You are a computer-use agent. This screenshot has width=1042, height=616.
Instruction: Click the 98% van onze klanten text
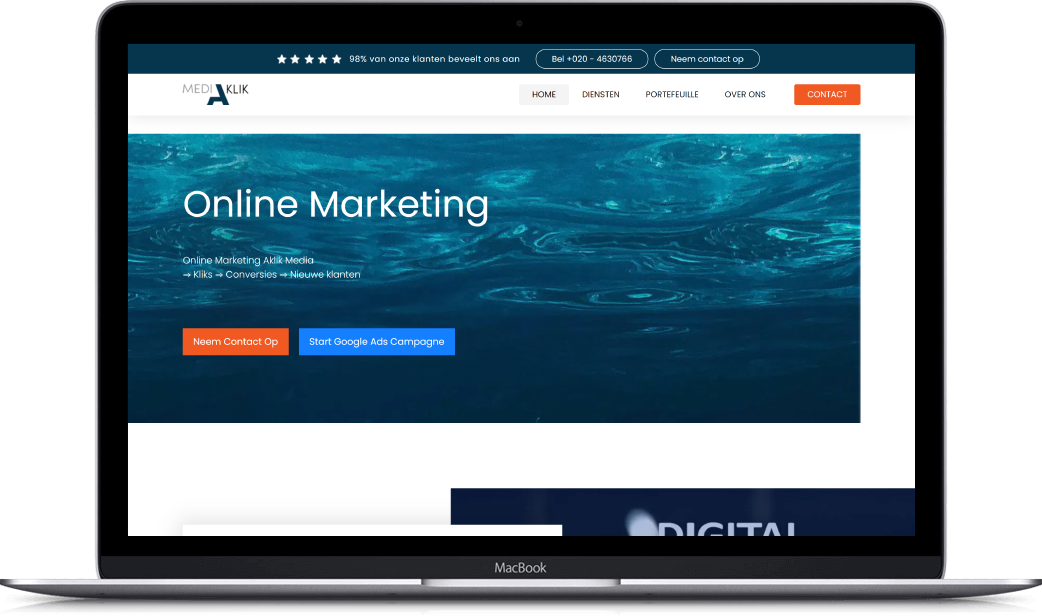(434, 59)
